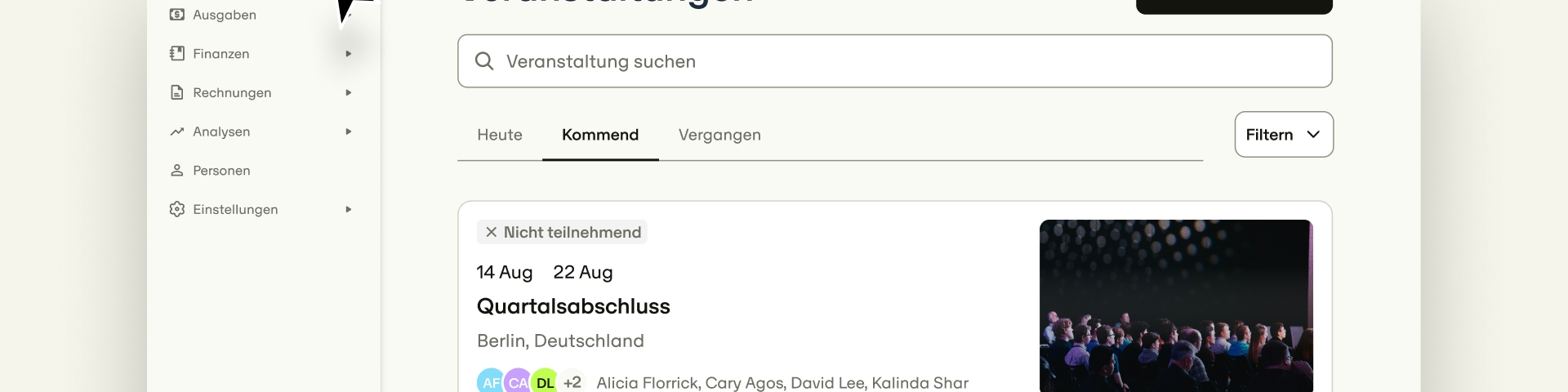
Task: Open the Filtern dropdown
Action: click(1283, 135)
